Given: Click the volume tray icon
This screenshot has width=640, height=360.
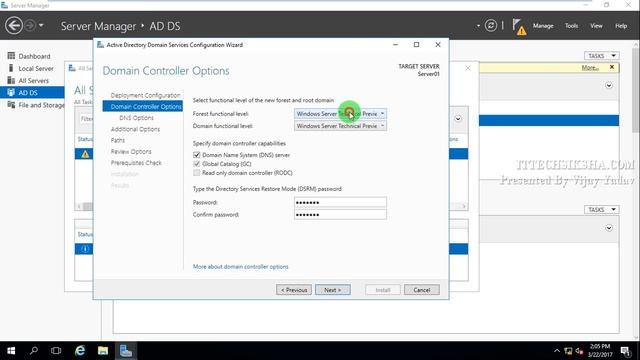Looking at the screenshot, I should click(579, 351).
